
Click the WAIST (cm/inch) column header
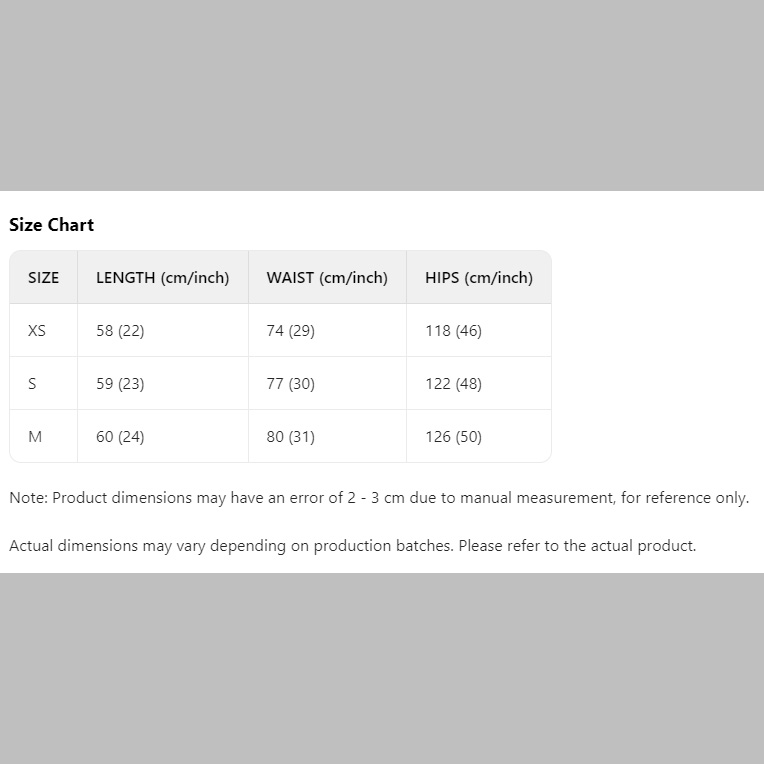click(327, 278)
